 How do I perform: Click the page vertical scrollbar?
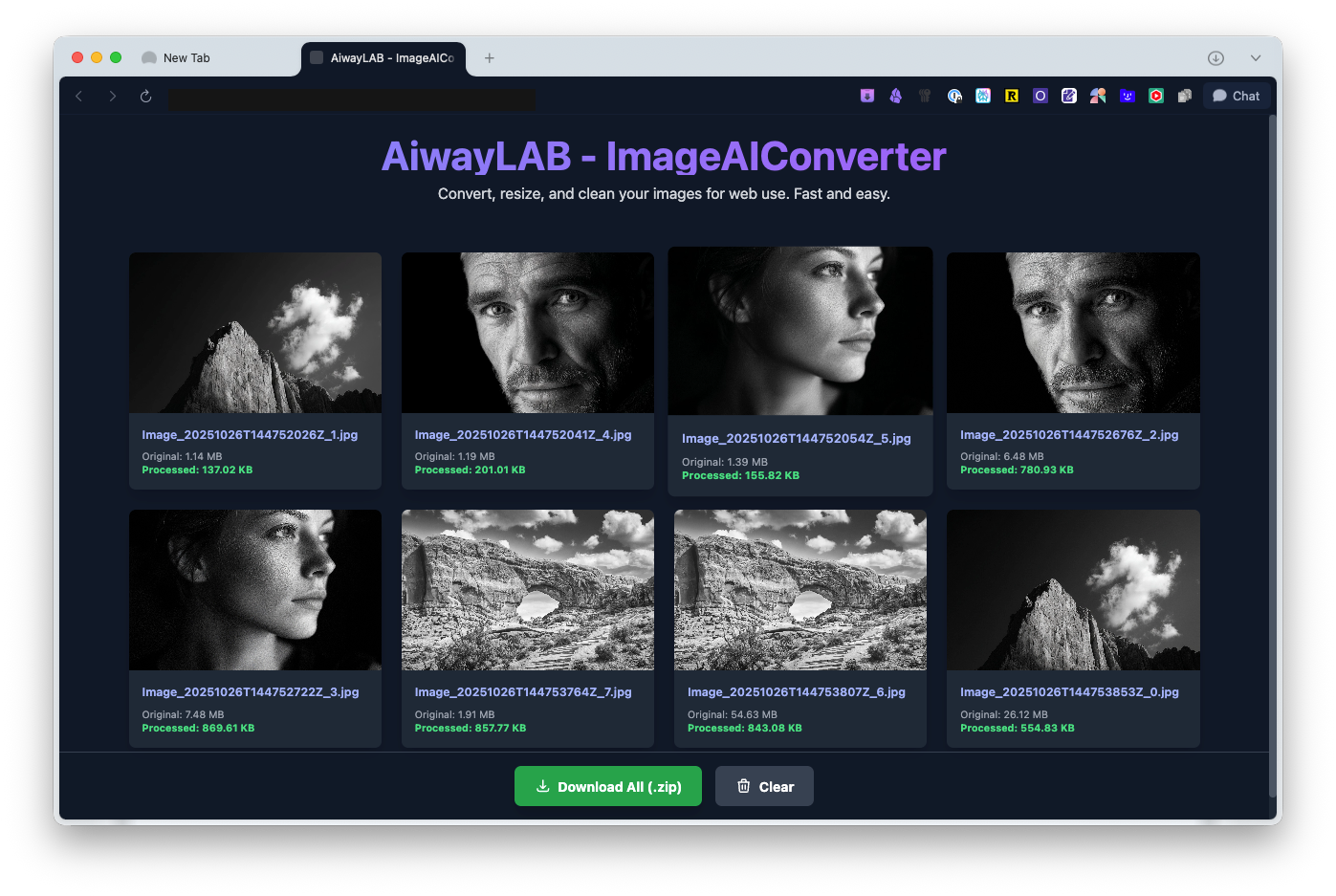tap(1273, 456)
